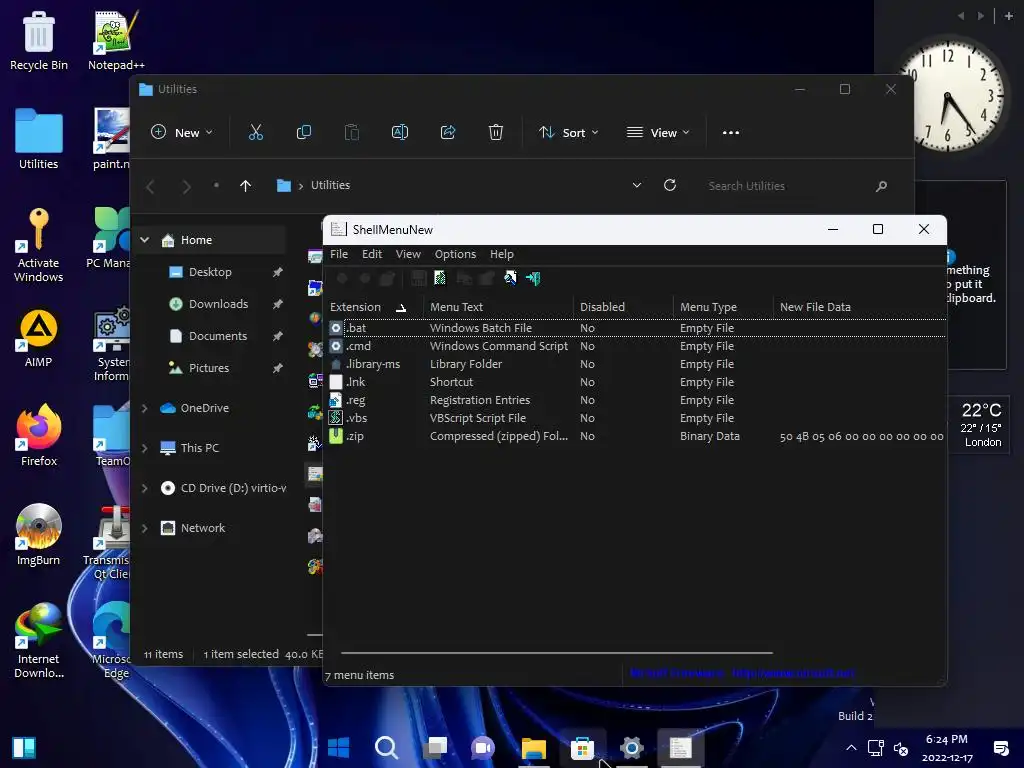Select the .zip row in ShellMenuNew

click(635, 436)
